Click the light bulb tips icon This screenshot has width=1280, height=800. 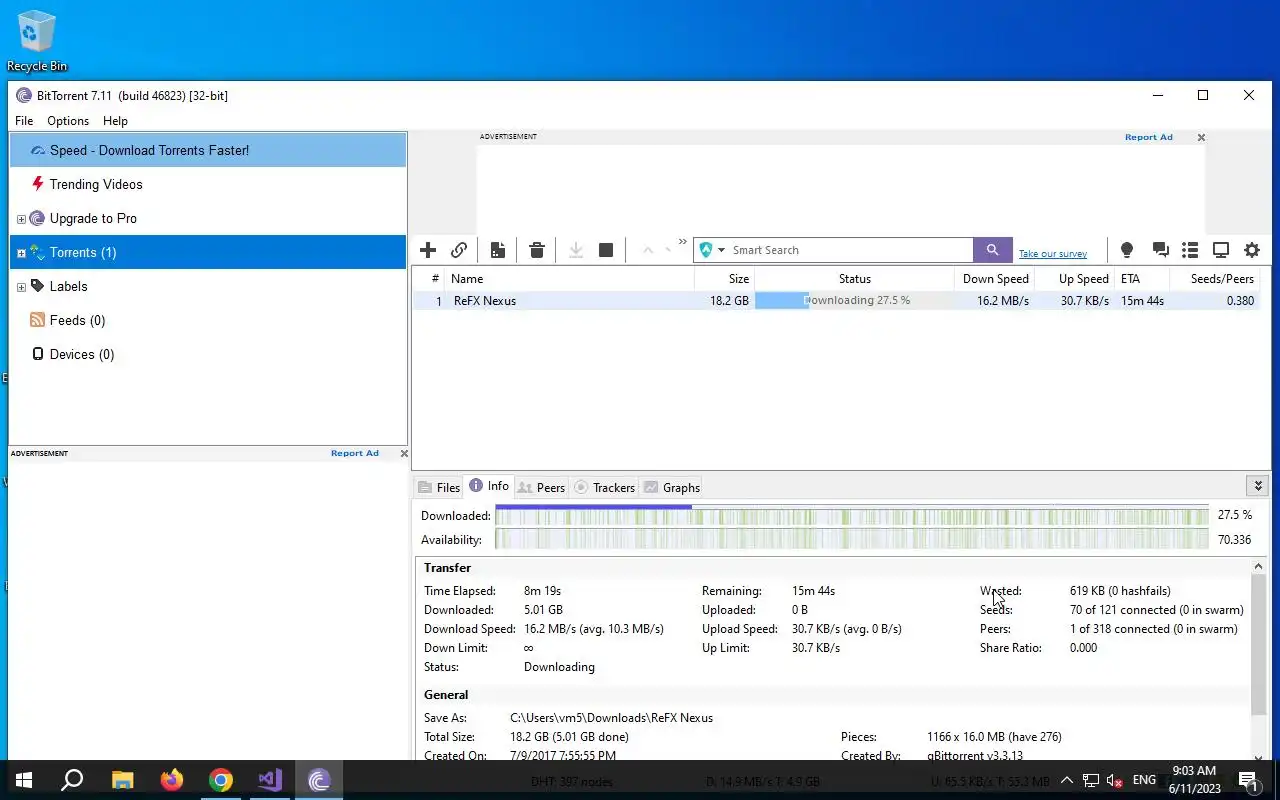click(1127, 250)
